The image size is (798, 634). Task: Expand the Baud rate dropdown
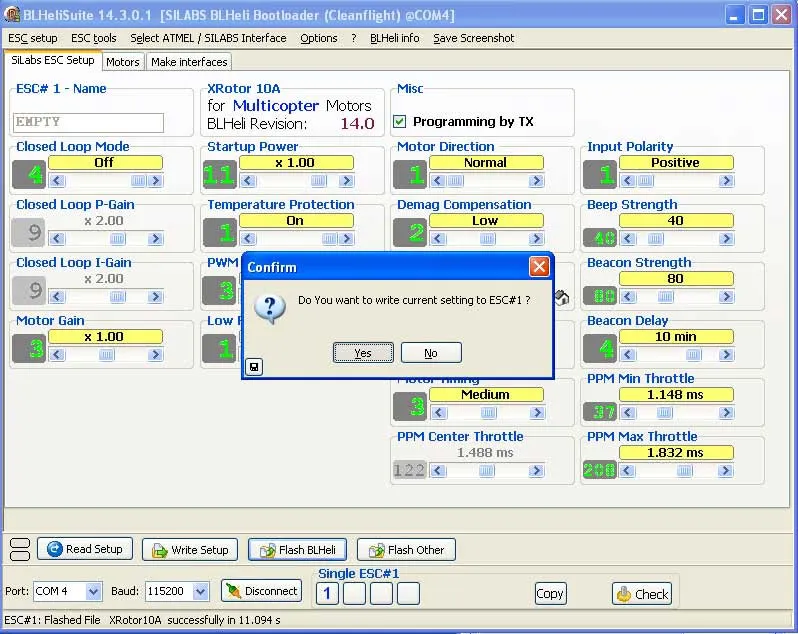pyautogui.click(x=201, y=591)
